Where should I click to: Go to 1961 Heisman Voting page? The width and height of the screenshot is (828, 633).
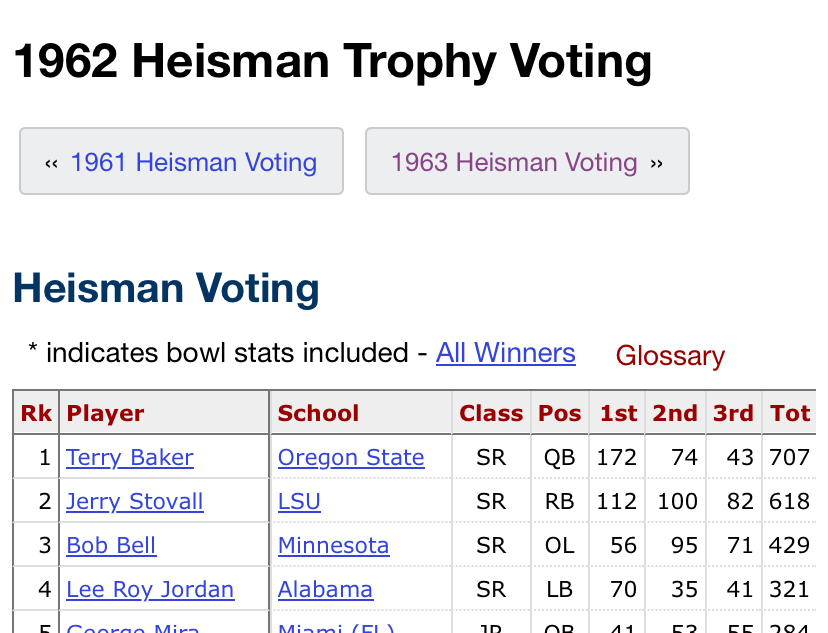click(x=182, y=162)
